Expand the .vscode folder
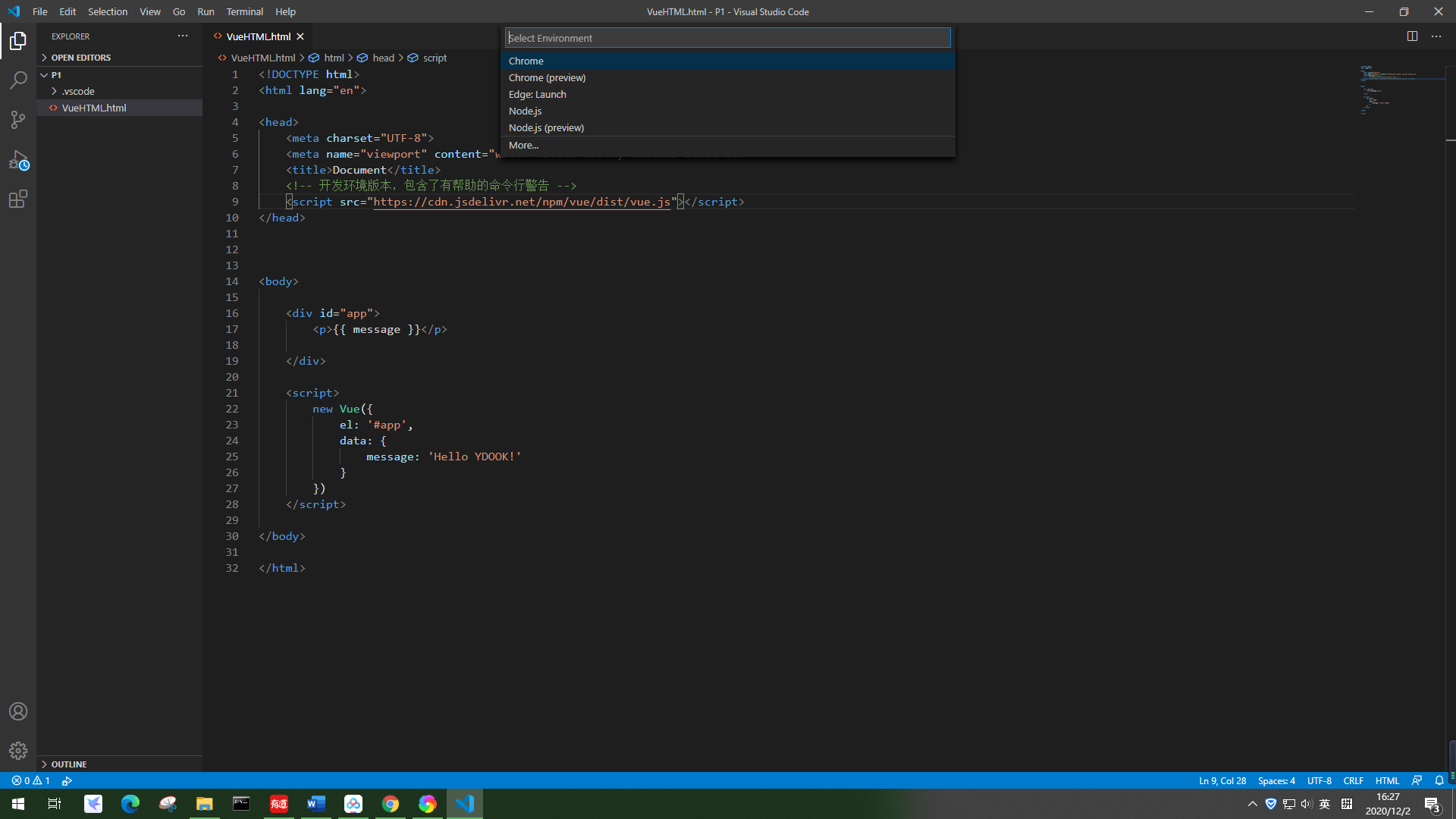1456x819 pixels. (120, 91)
